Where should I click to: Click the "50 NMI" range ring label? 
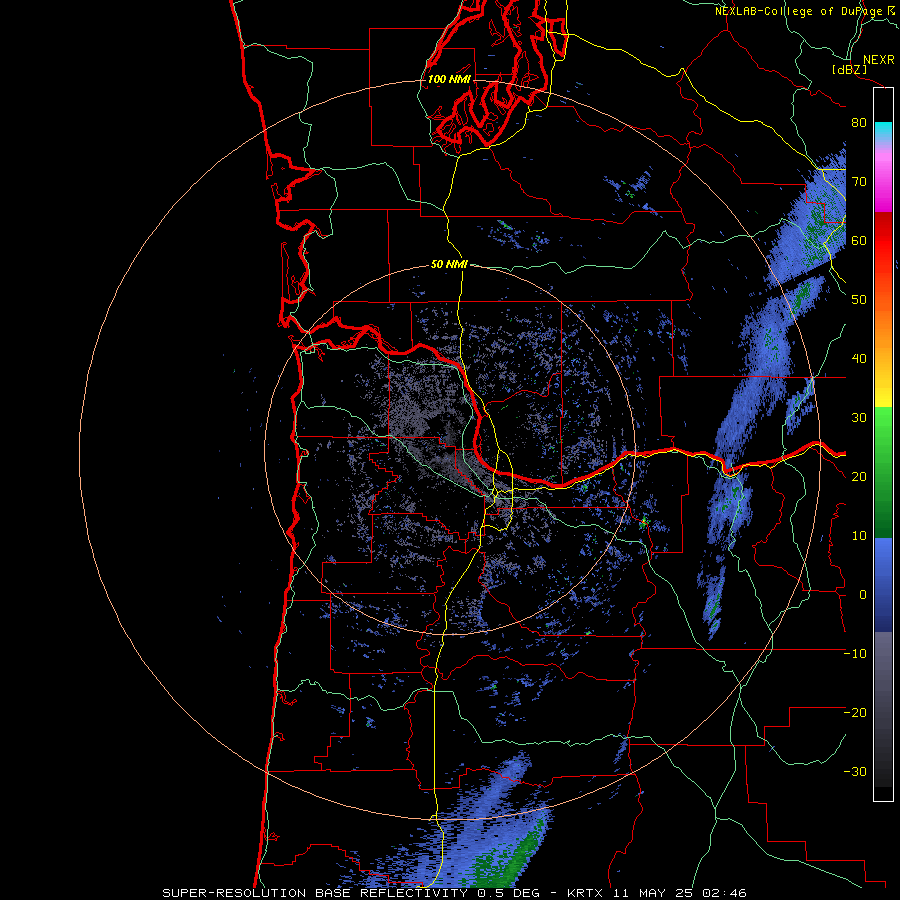pyautogui.click(x=449, y=264)
